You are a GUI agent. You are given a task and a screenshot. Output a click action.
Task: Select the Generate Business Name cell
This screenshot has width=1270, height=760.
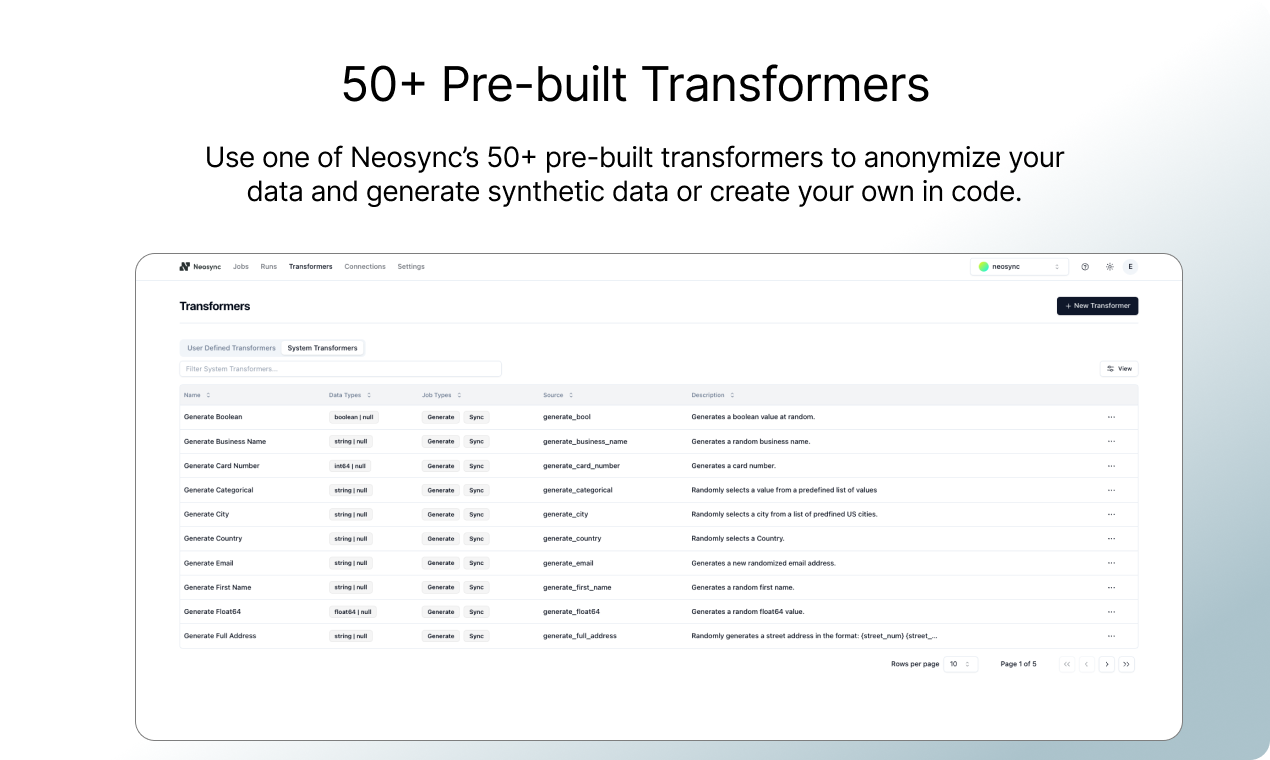[225, 441]
